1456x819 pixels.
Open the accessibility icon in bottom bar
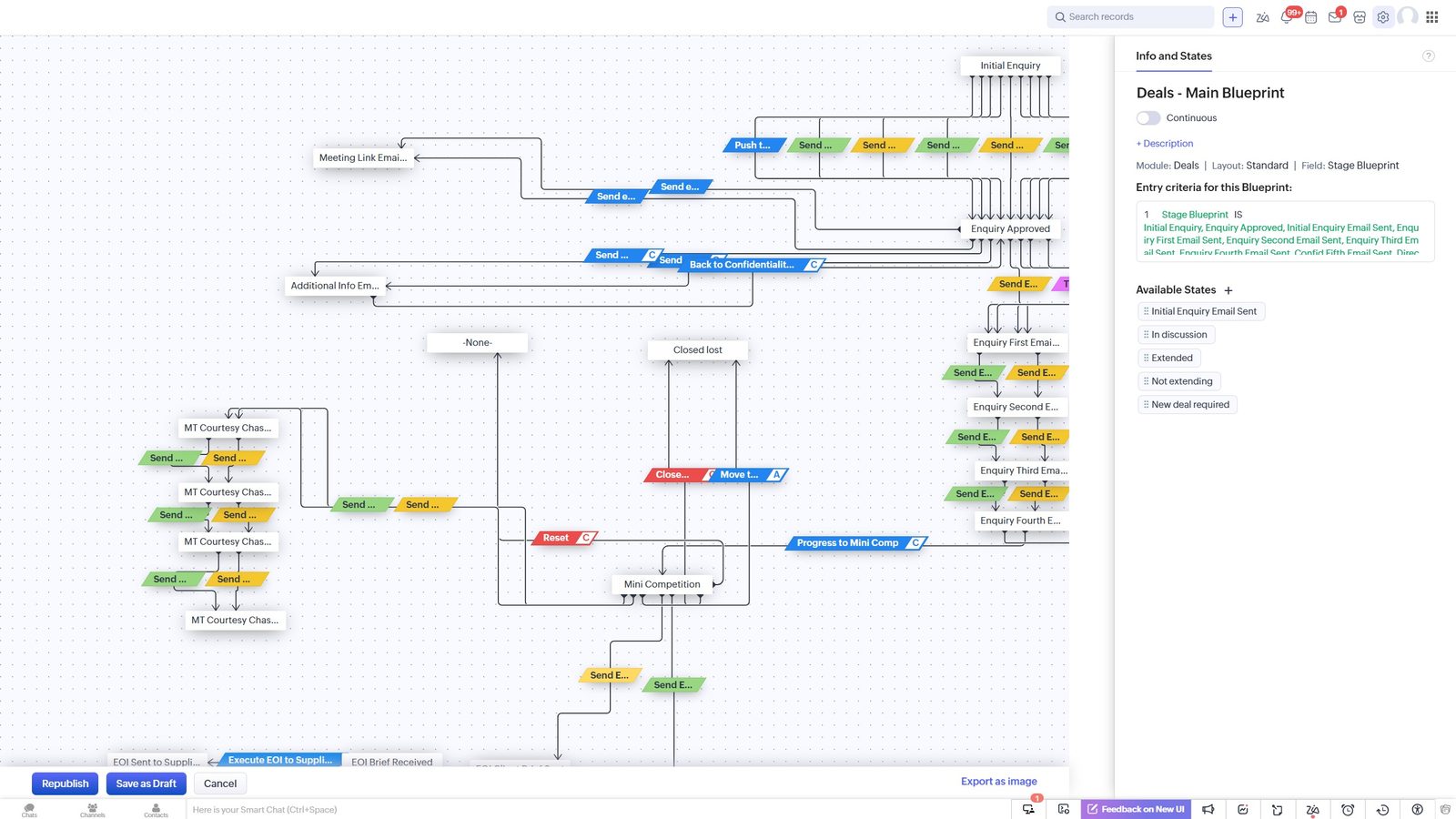[x=1417, y=809]
